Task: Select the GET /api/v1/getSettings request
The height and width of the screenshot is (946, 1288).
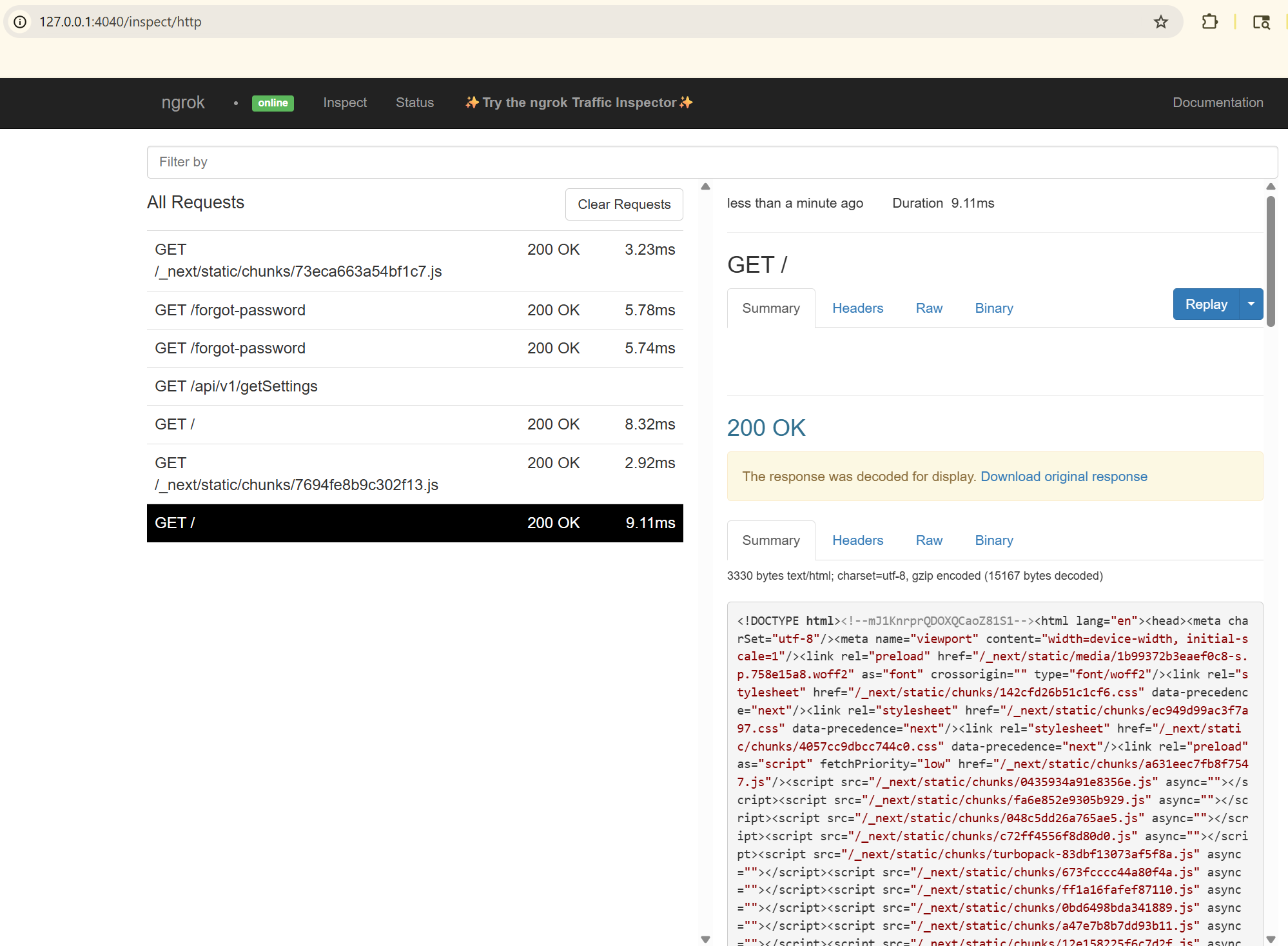Action: [x=236, y=386]
